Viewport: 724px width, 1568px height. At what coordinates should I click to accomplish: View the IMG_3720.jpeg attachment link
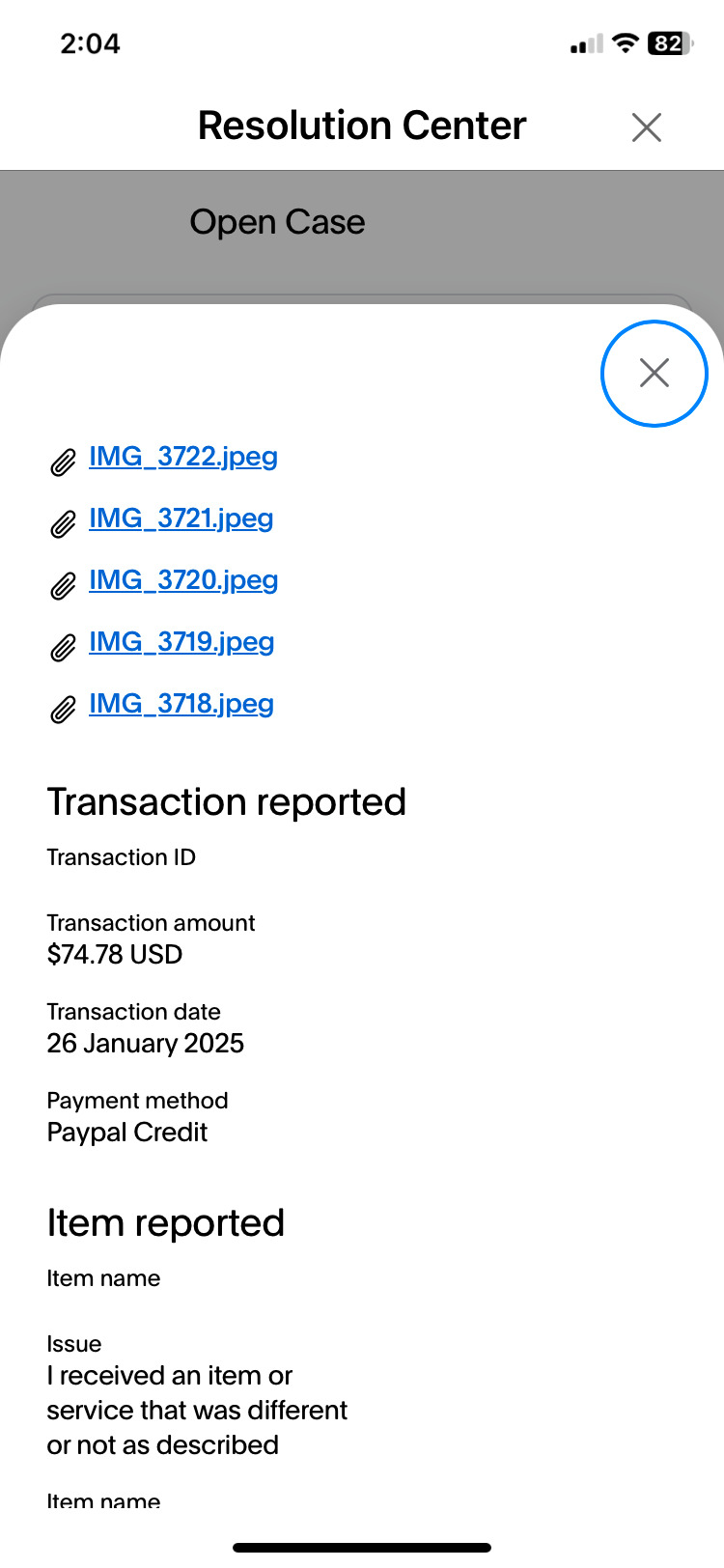pos(183,580)
